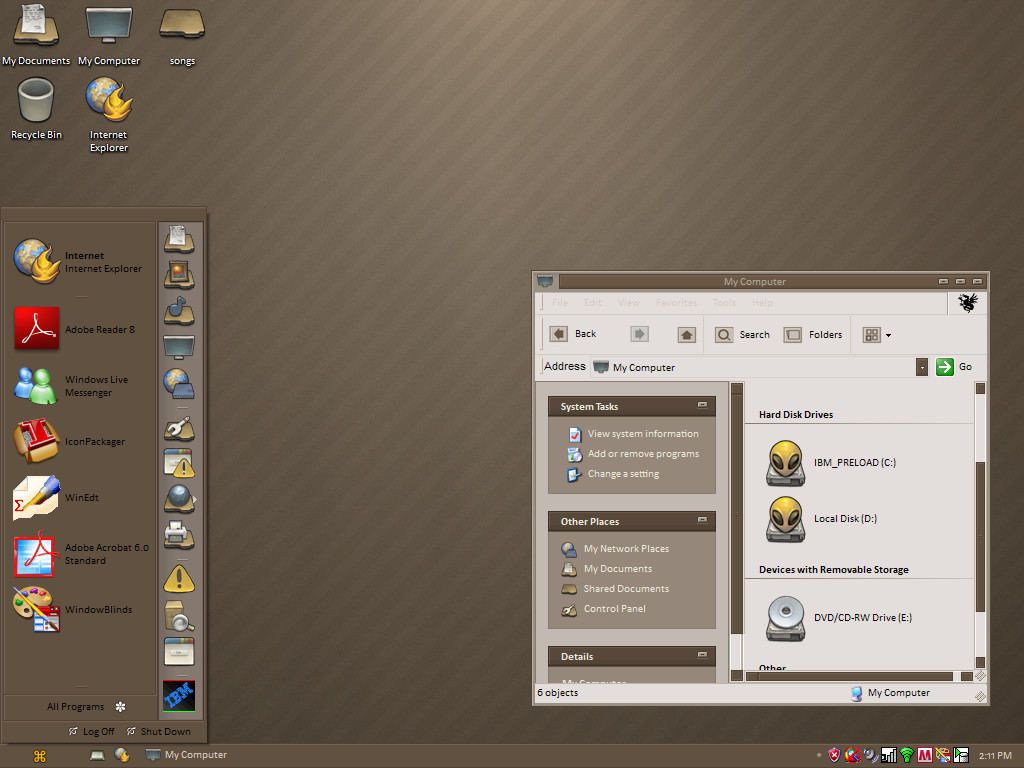Image resolution: width=1024 pixels, height=768 pixels.
Task: Expand All Programs in start menu
Action: (x=86, y=707)
